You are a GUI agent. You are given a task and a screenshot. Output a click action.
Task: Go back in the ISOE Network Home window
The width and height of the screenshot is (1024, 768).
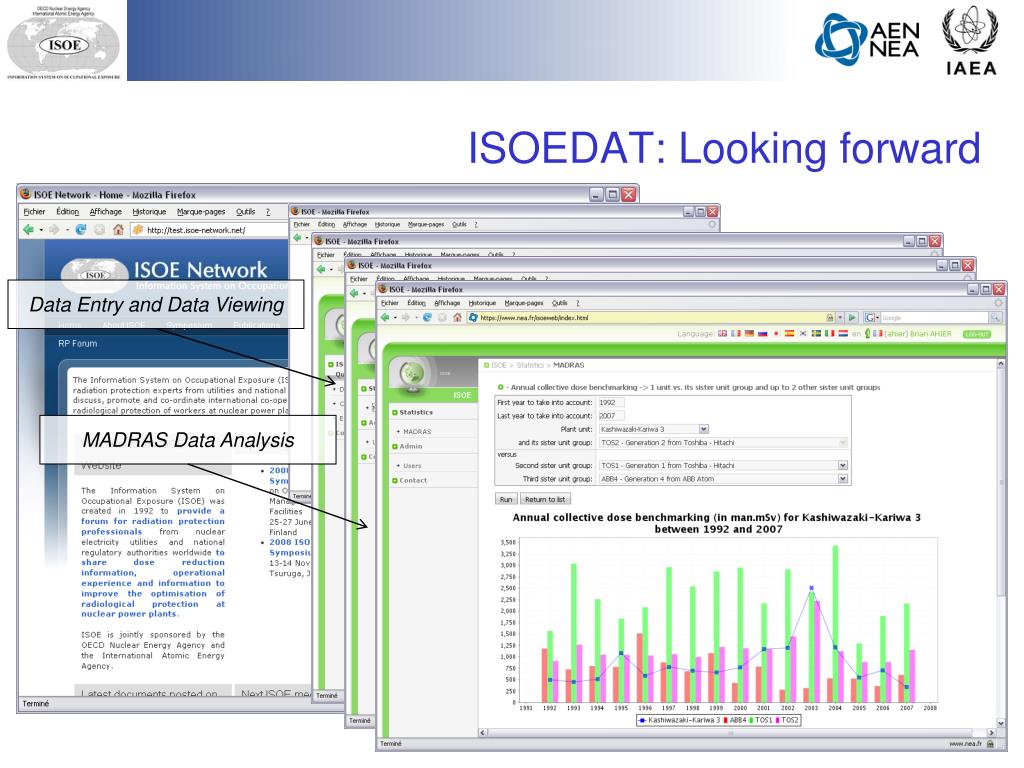tap(27, 229)
